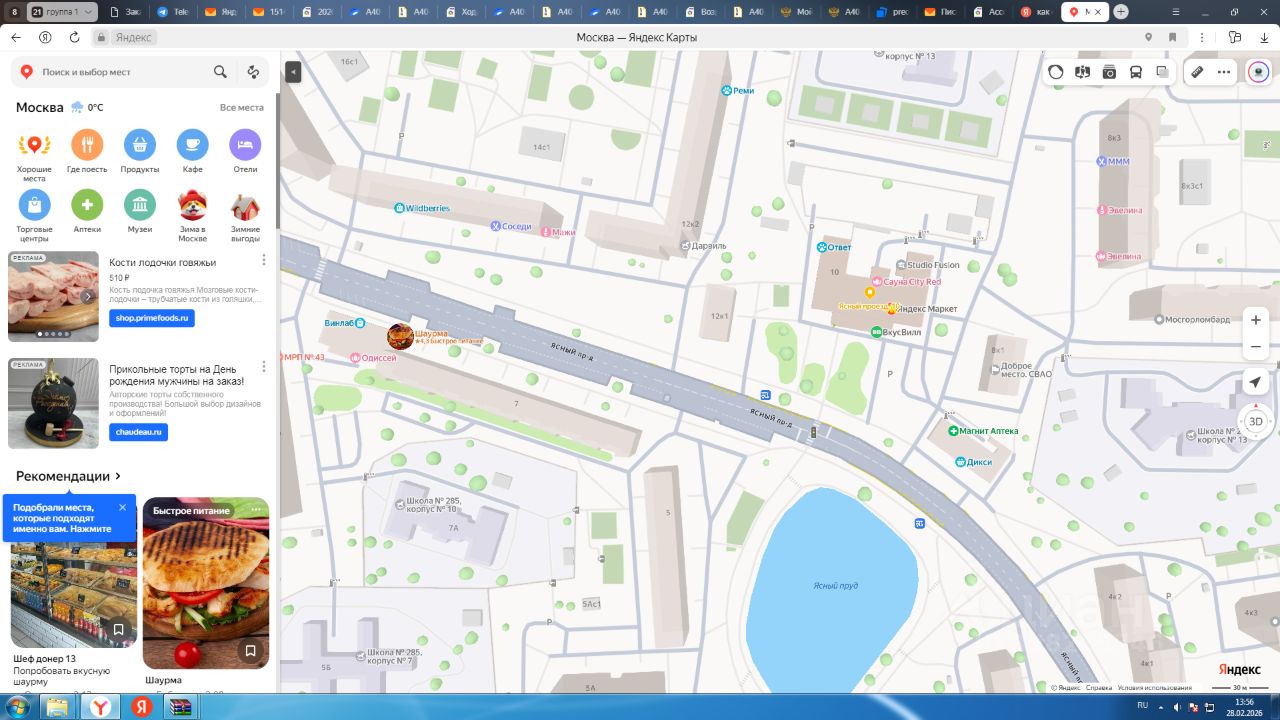The height and width of the screenshot is (720, 1280).
Task: Open a new browser tab
Action: 1121,12
